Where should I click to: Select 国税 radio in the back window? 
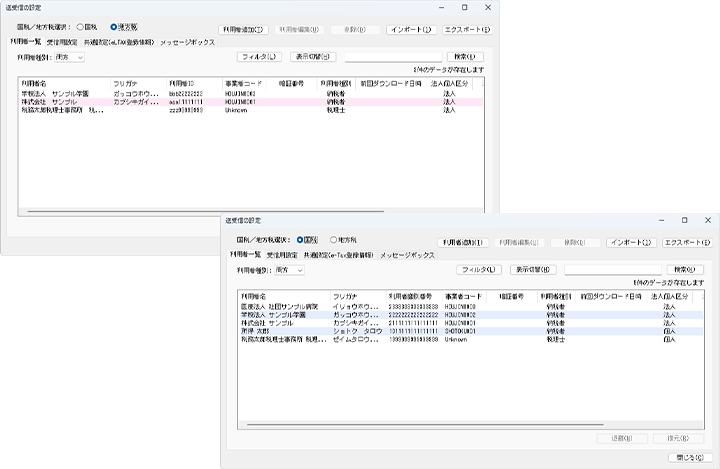[81, 27]
